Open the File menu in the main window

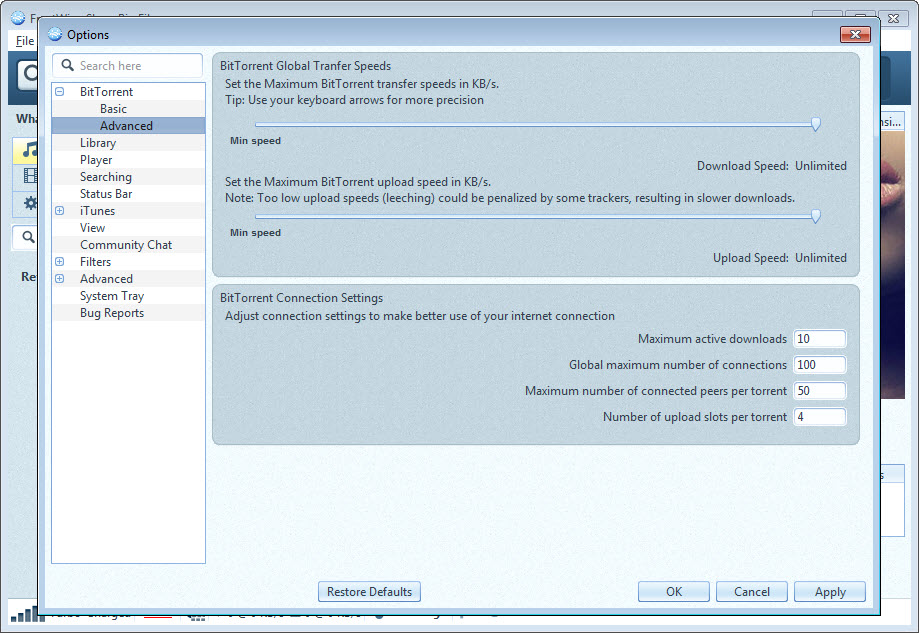[25, 41]
